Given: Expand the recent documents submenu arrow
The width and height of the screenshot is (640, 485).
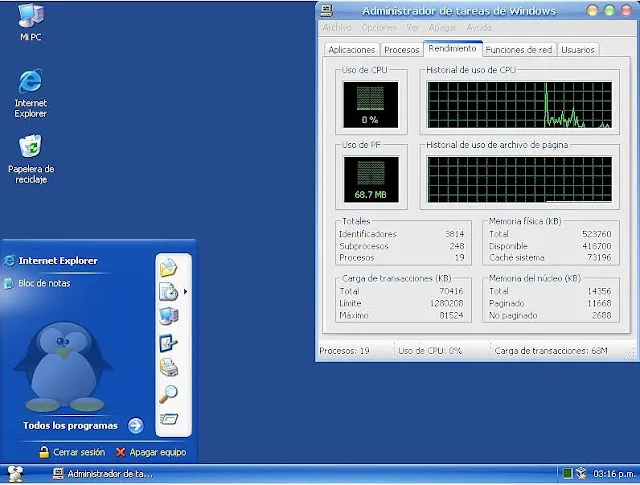Looking at the screenshot, I should (185, 291).
